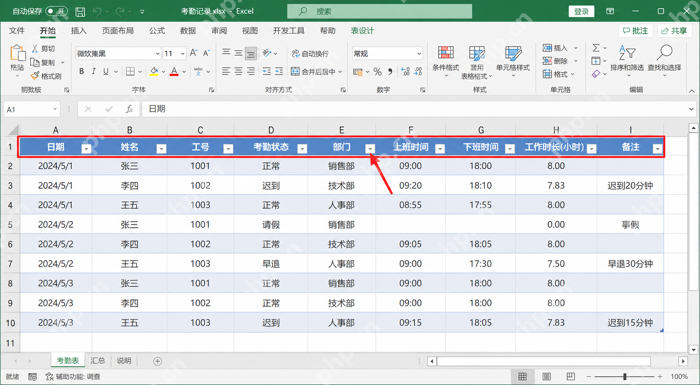Increase font size with larger A icon
The height and width of the screenshot is (385, 700).
point(193,53)
